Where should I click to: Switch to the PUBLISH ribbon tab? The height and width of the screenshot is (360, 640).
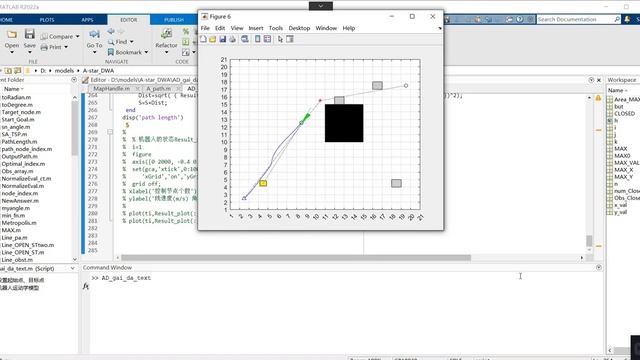click(174, 20)
